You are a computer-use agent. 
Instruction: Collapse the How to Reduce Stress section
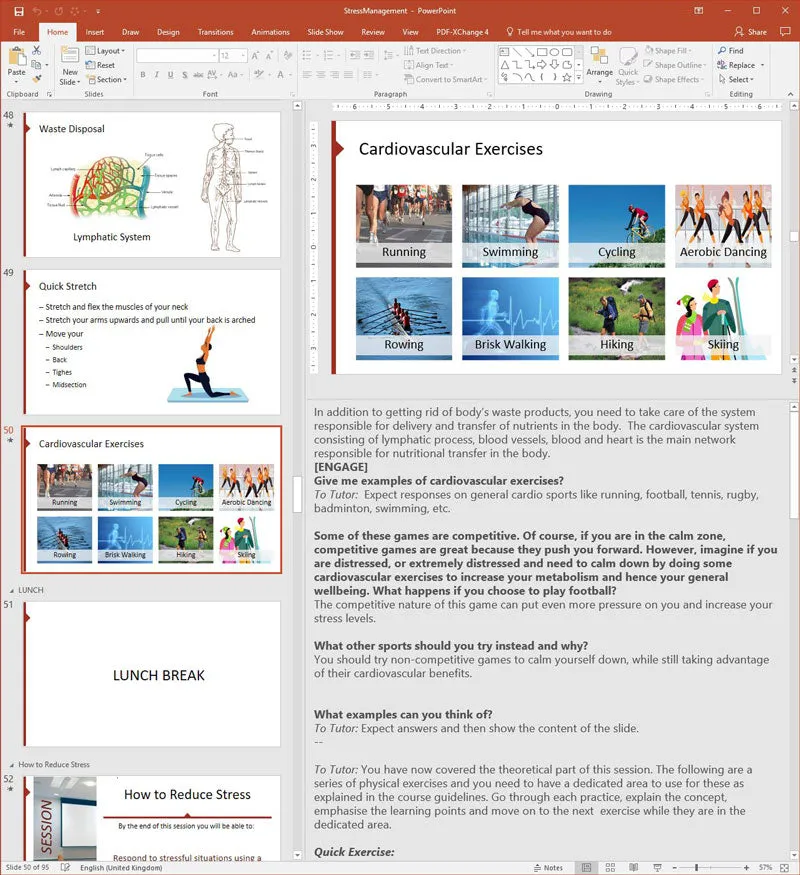point(12,765)
